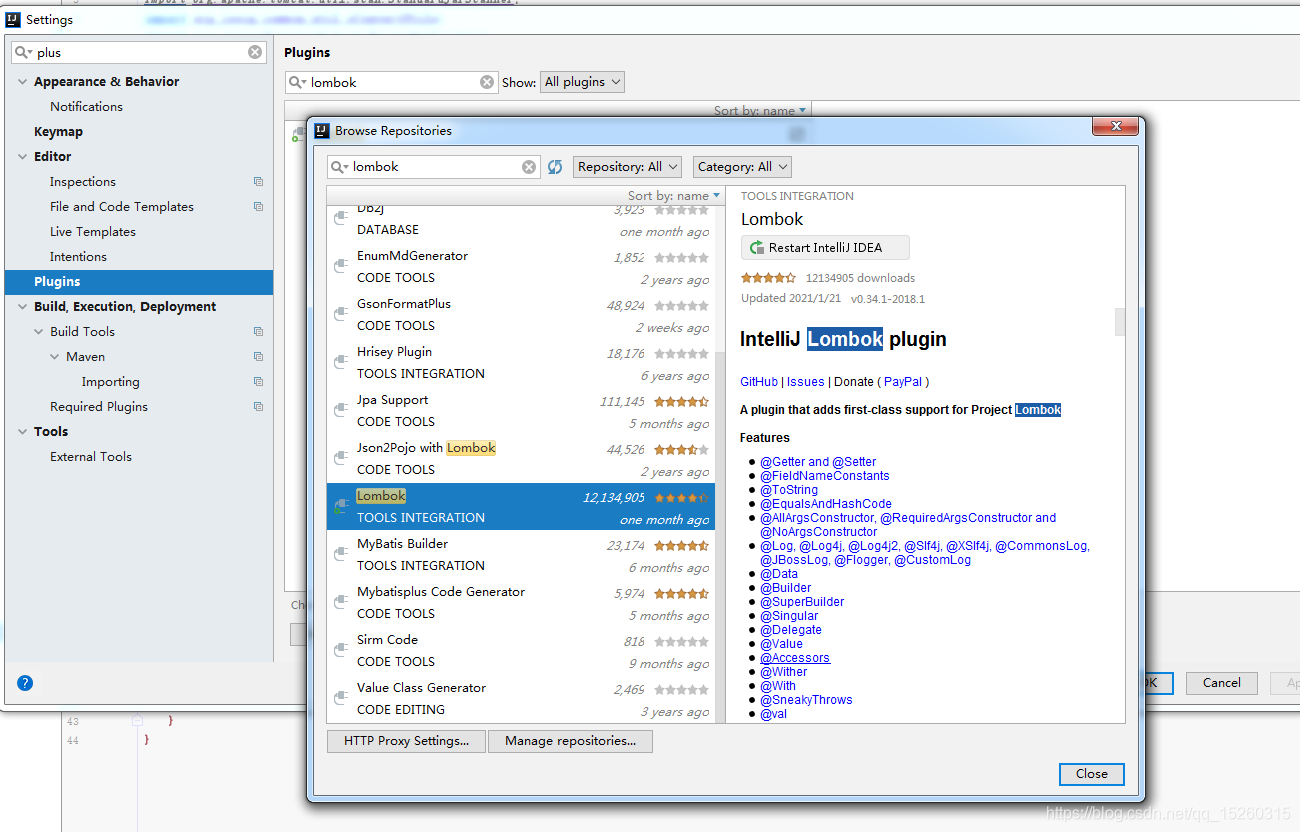Image resolution: width=1300 pixels, height=832 pixels.
Task: Click the @Getter and @Setter feature link
Action: pyautogui.click(x=818, y=462)
